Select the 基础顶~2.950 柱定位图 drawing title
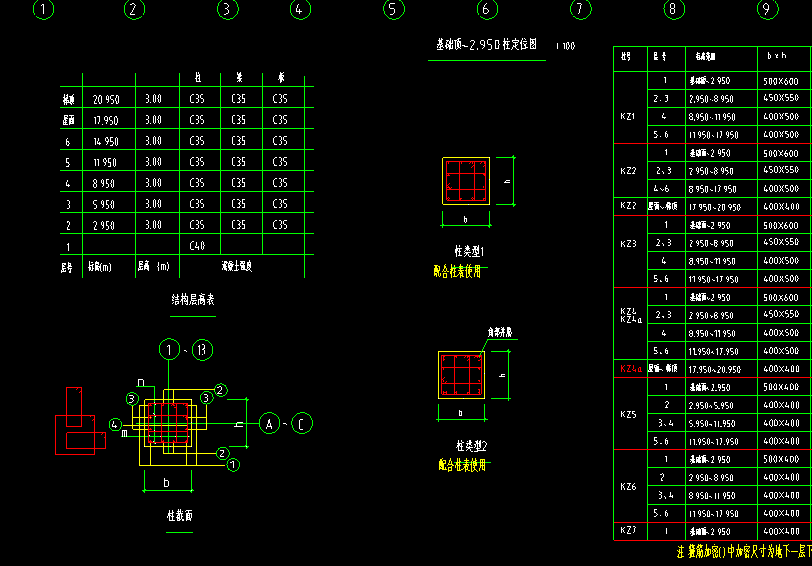The width and height of the screenshot is (812, 566). coord(486,45)
